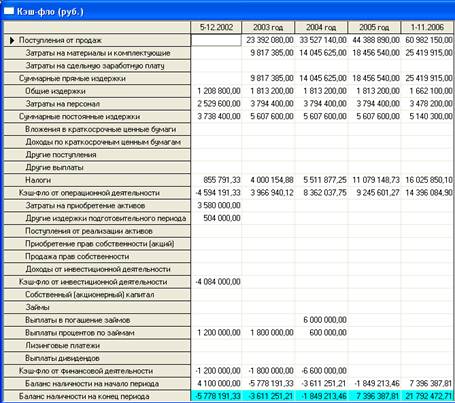Click the Выплаты процентов по займам row header
455x403 pixels.
point(97,333)
